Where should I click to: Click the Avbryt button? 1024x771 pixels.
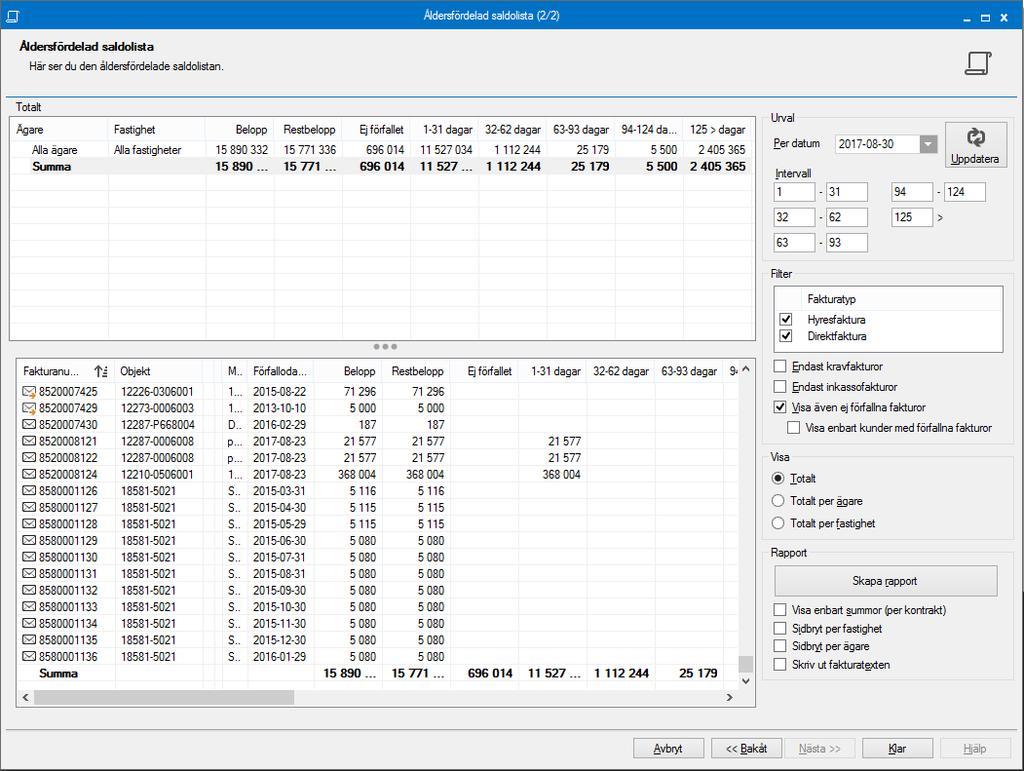pyautogui.click(x=668, y=749)
